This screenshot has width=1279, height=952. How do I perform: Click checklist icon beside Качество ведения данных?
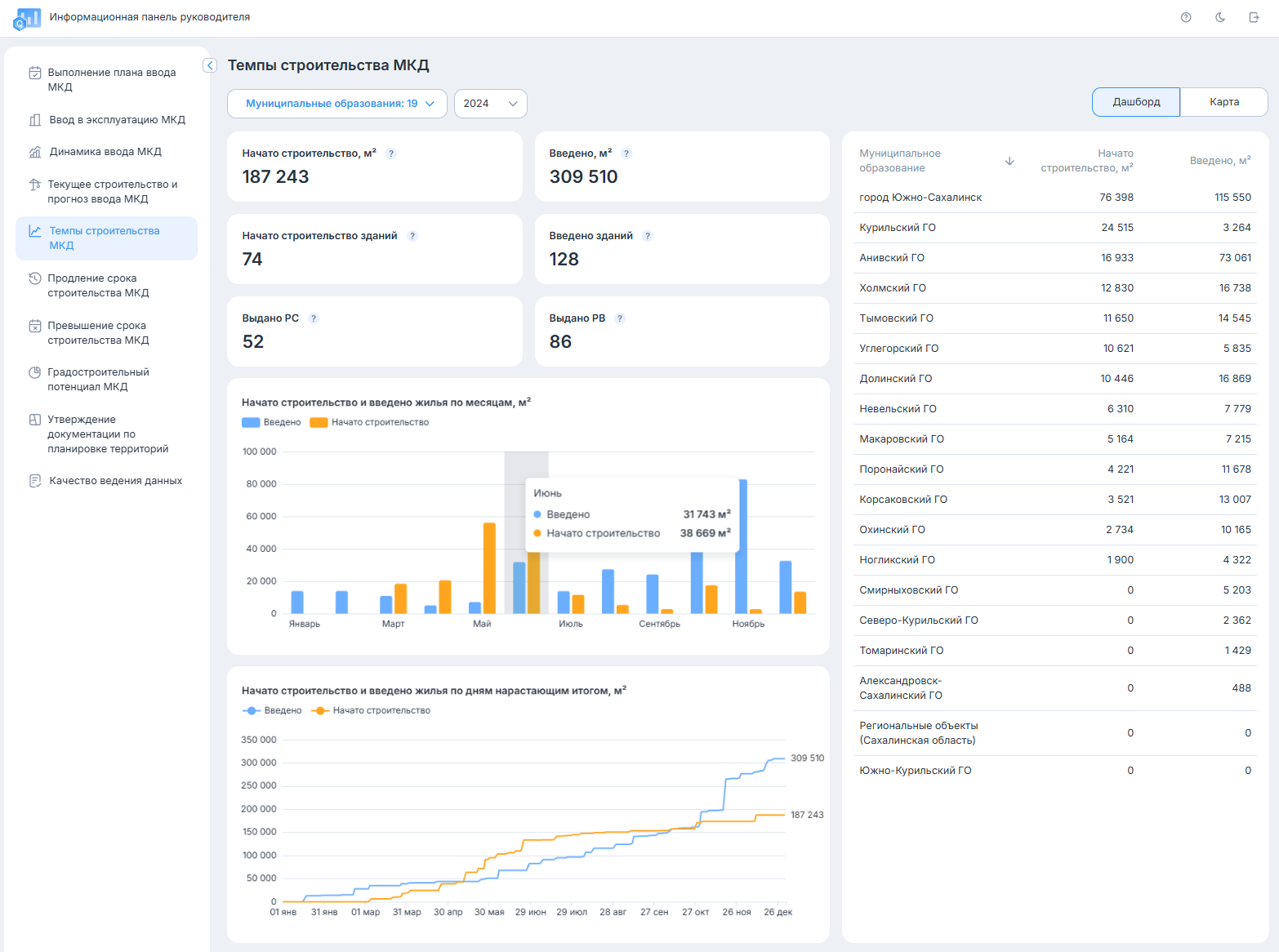click(x=35, y=481)
